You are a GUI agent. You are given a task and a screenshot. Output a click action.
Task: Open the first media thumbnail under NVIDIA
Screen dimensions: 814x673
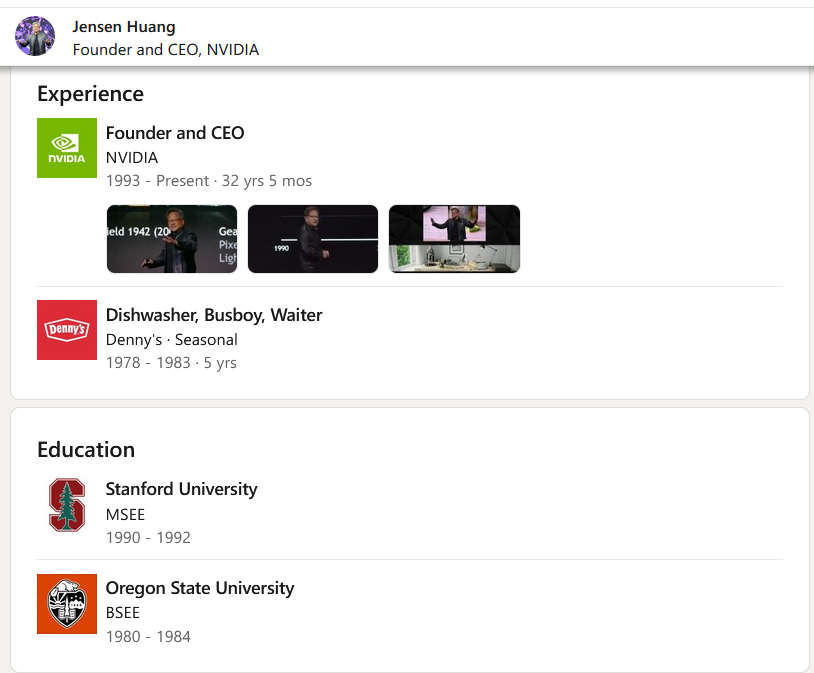pyautogui.click(x=172, y=239)
